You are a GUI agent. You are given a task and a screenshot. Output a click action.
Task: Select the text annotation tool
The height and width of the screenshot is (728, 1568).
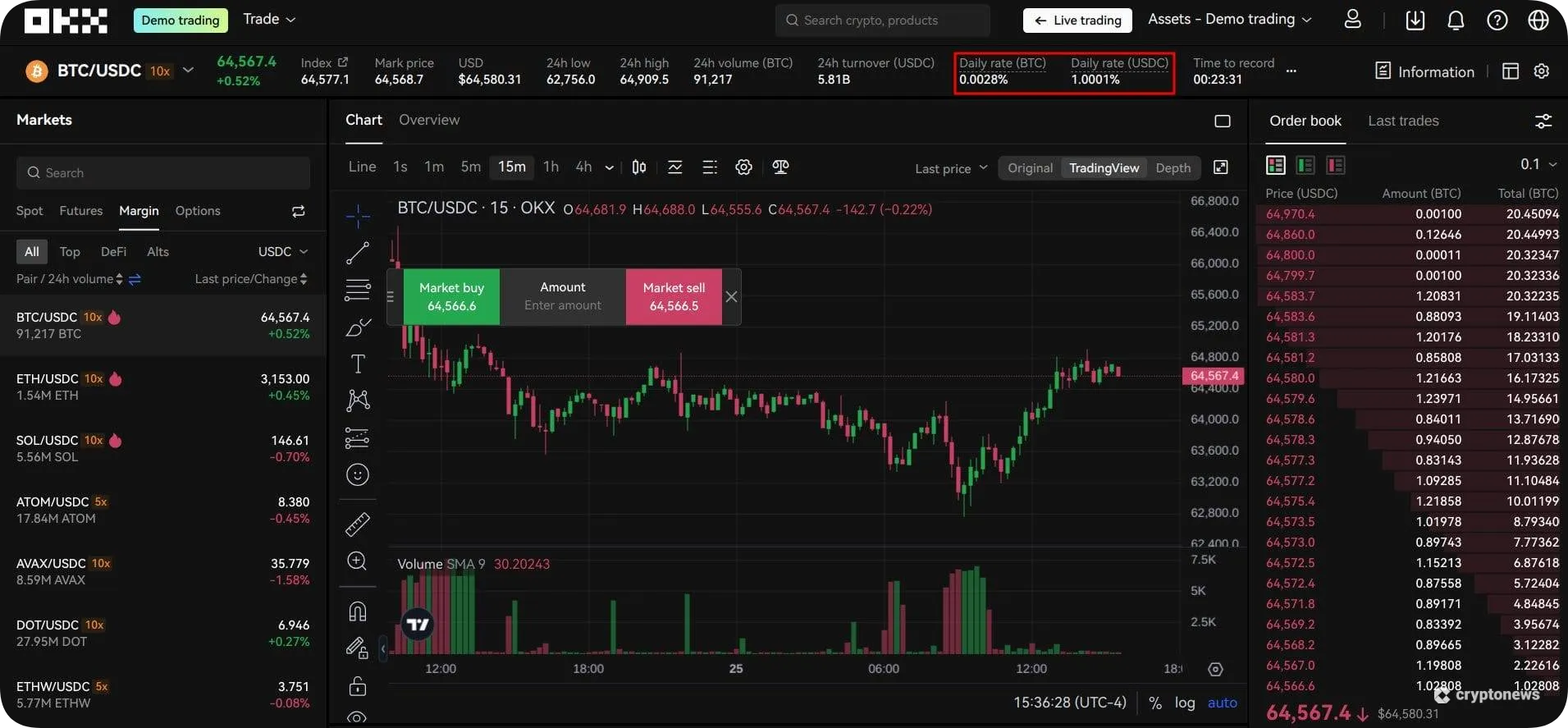(358, 364)
